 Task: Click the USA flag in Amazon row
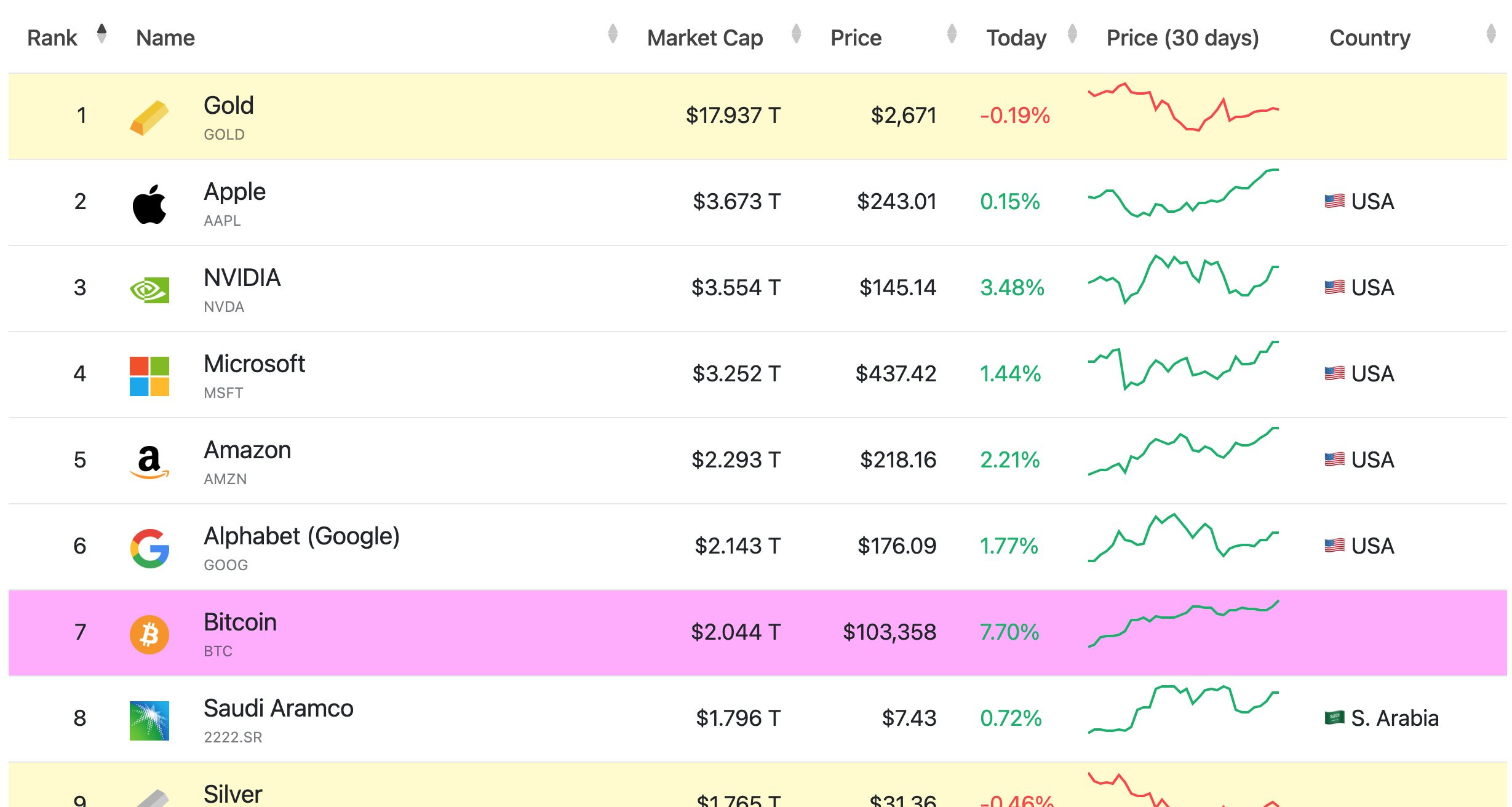click(x=1335, y=459)
